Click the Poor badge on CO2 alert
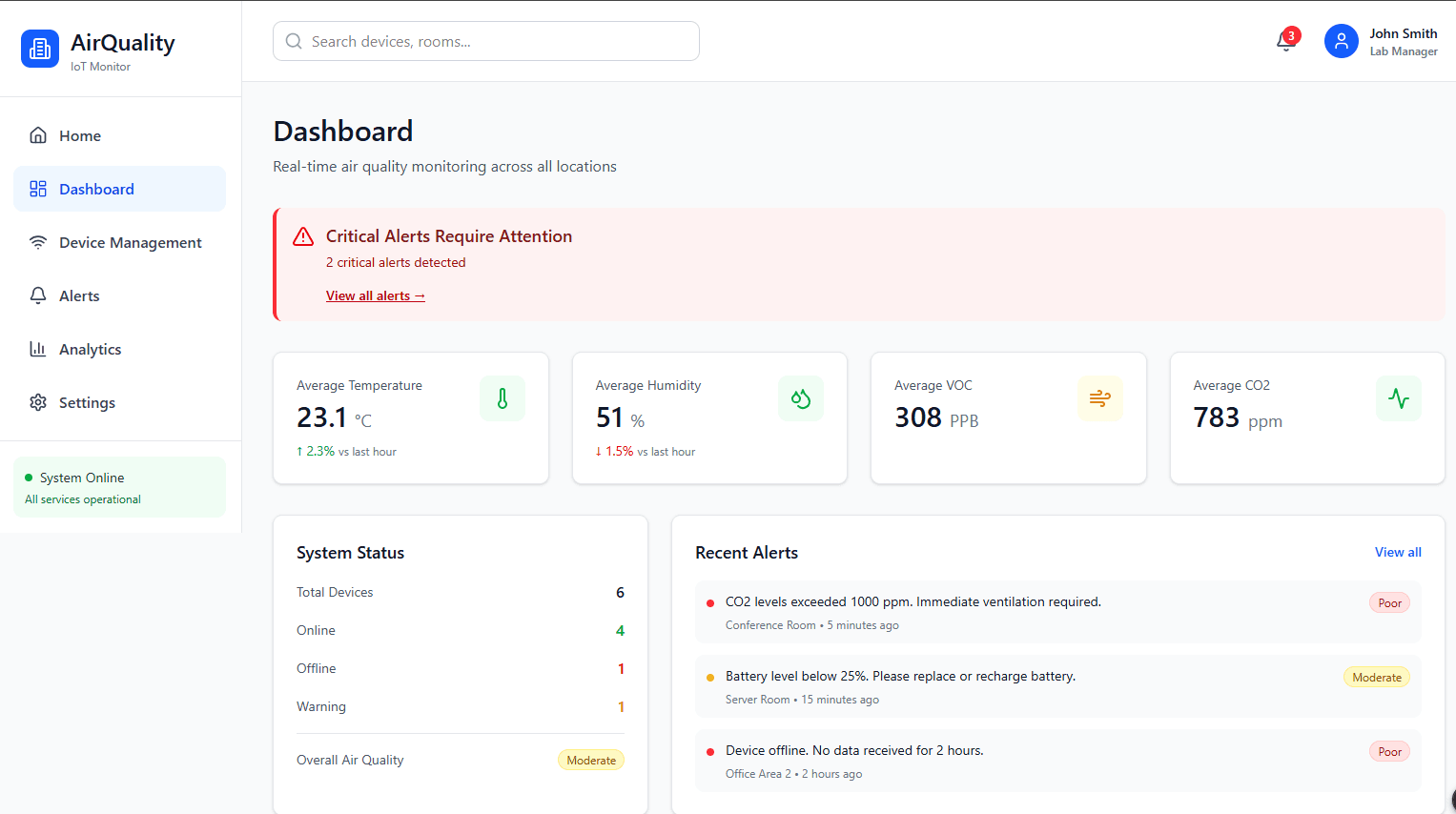 (1388, 602)
